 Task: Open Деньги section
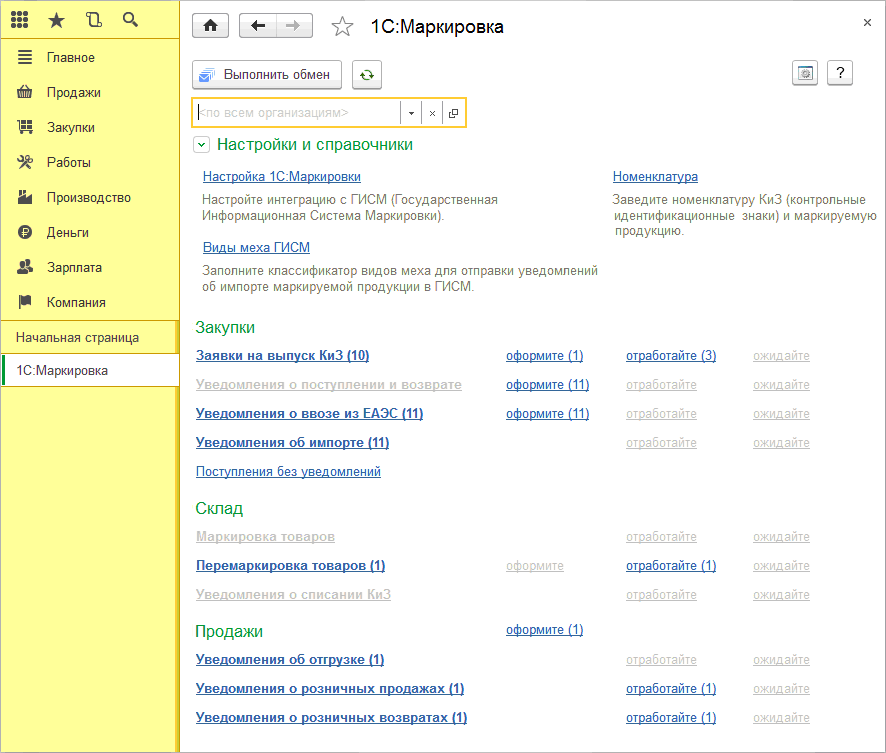(x=90, y=233)
